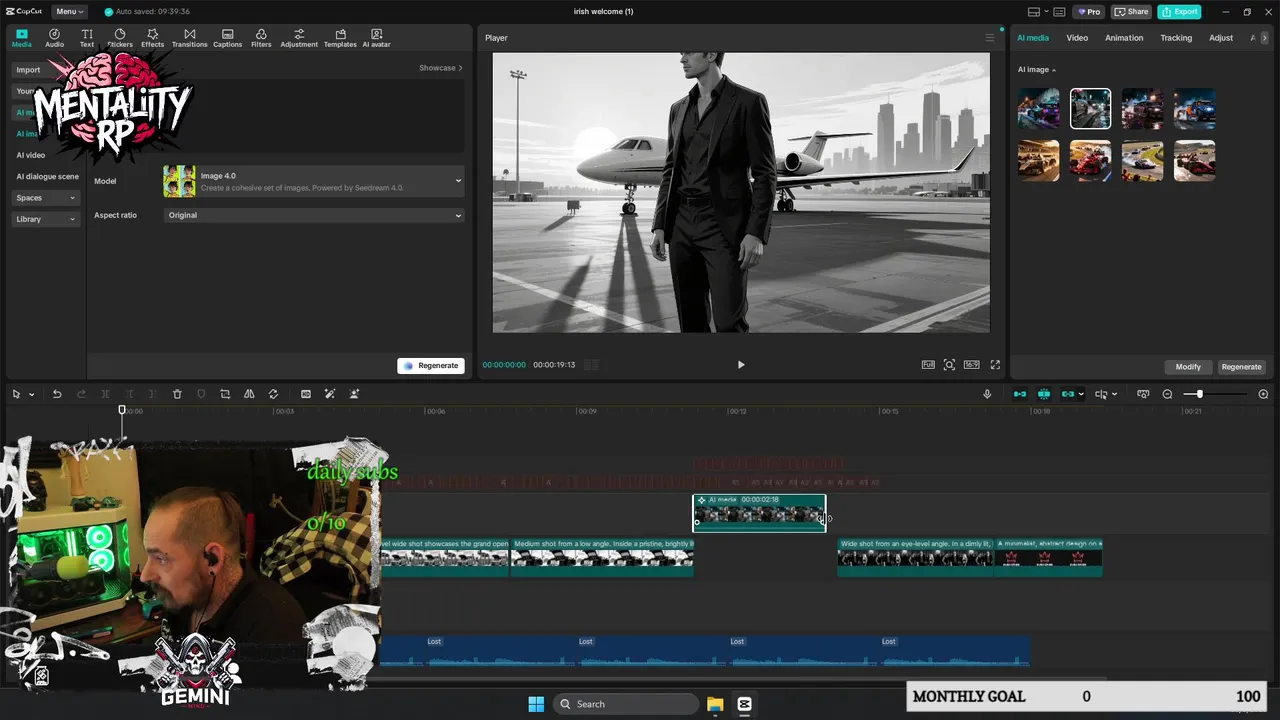Open the AI dialogue scene sidebar item
Viewport: 1280px width, 720px height.
point(47,177)
